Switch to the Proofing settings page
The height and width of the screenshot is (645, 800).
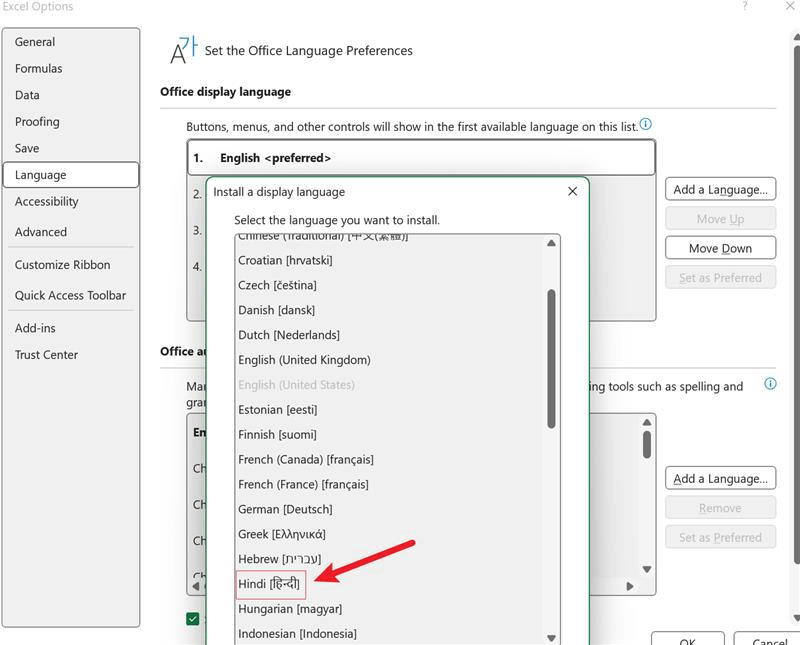click(x=39, y=121)
